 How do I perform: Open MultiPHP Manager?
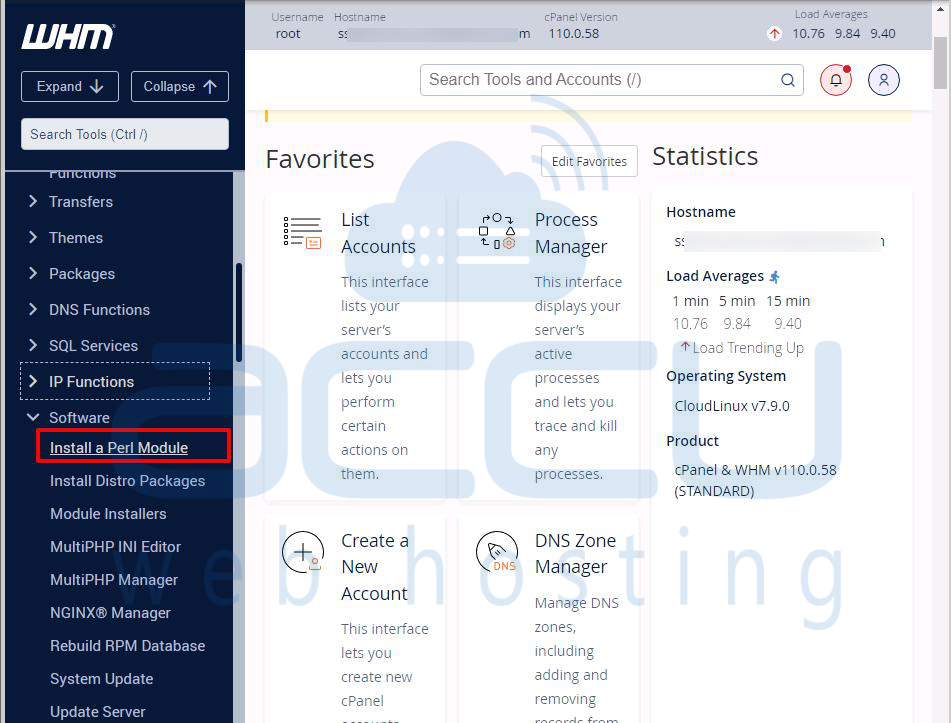tap(114, 580)
